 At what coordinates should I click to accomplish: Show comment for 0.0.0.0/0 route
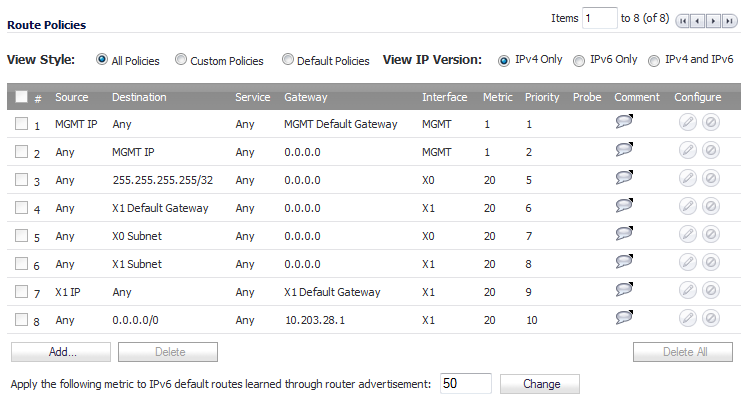[x=624, y=317]
